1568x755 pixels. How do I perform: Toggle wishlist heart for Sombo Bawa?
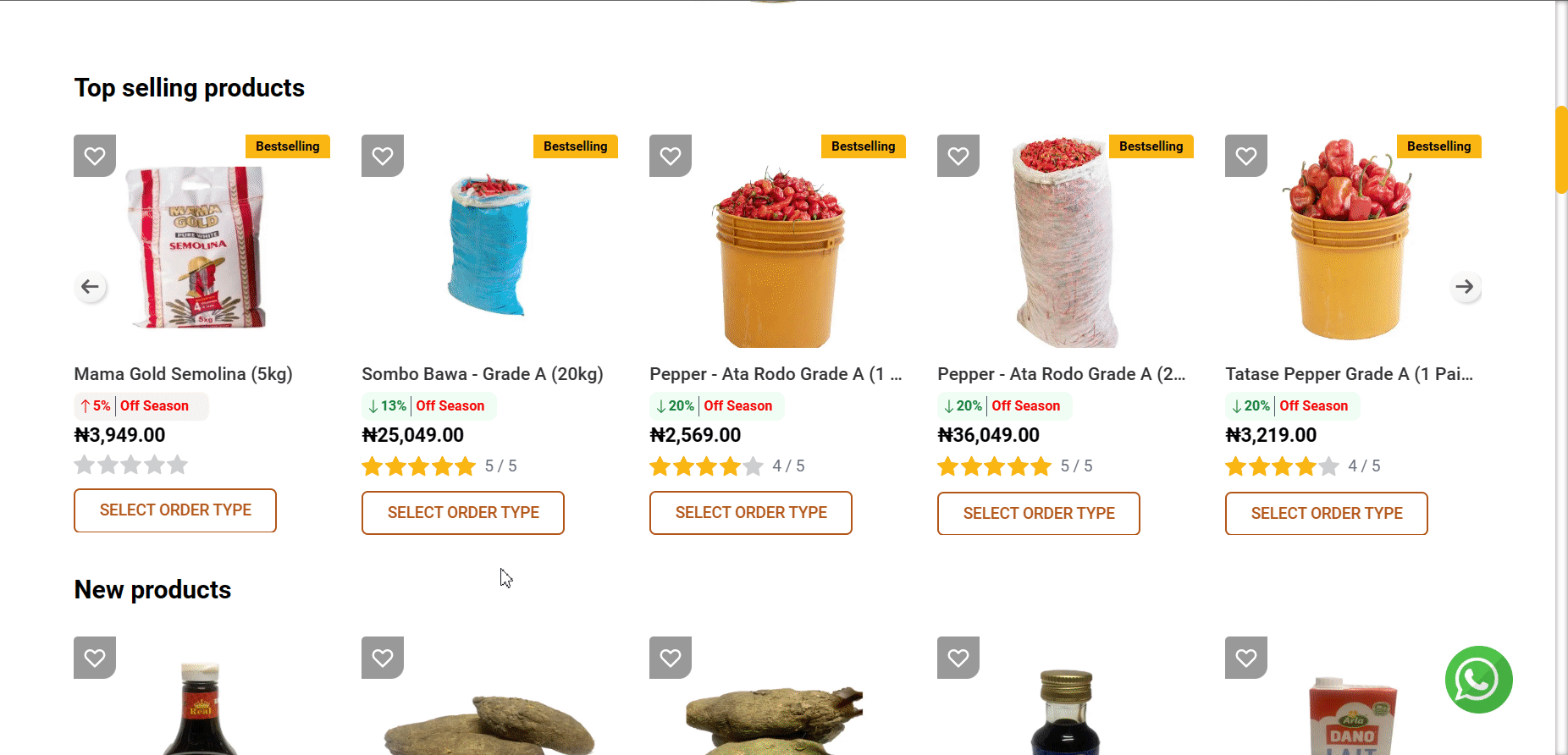383,156
